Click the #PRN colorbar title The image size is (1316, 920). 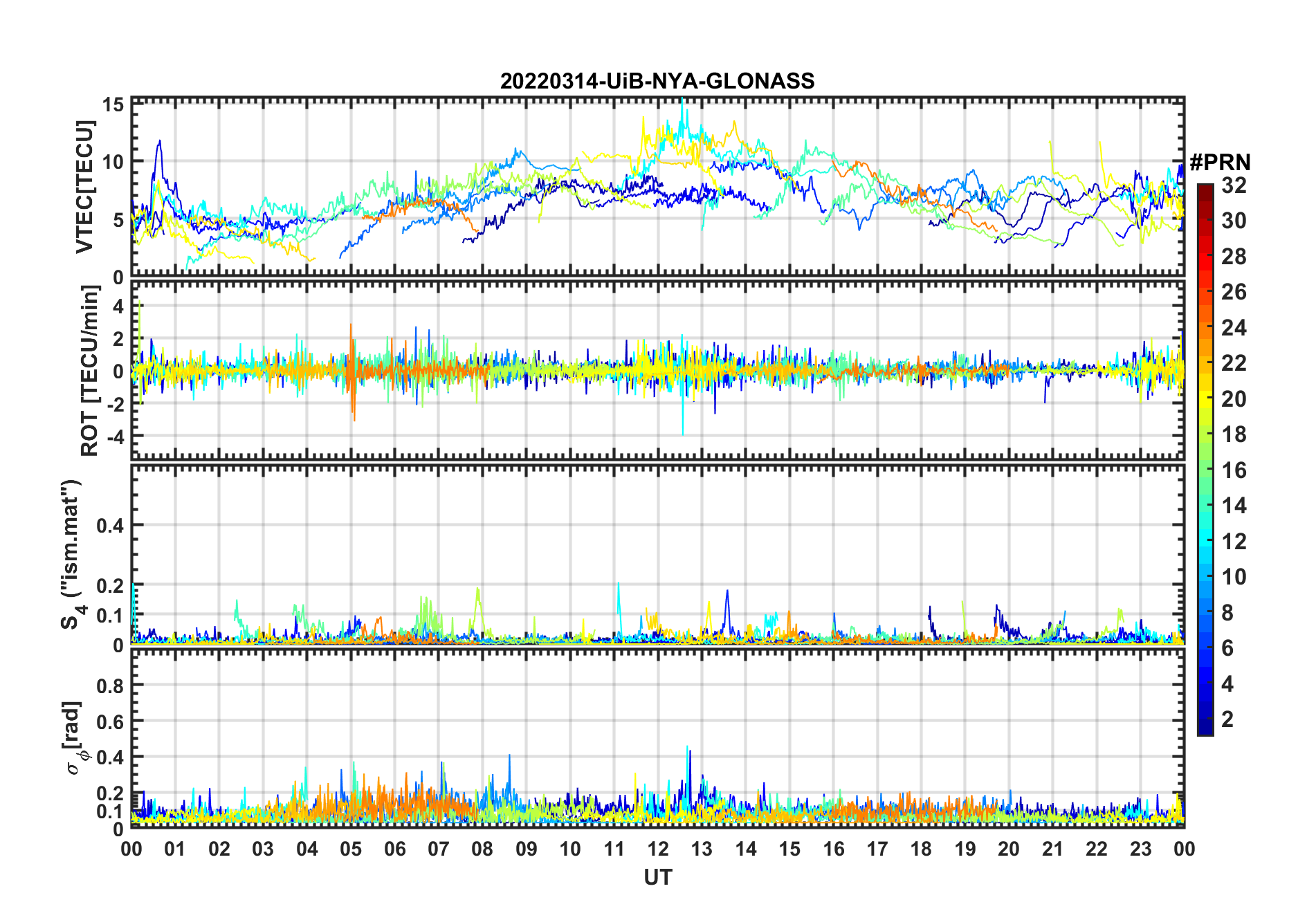(1220, 163)
